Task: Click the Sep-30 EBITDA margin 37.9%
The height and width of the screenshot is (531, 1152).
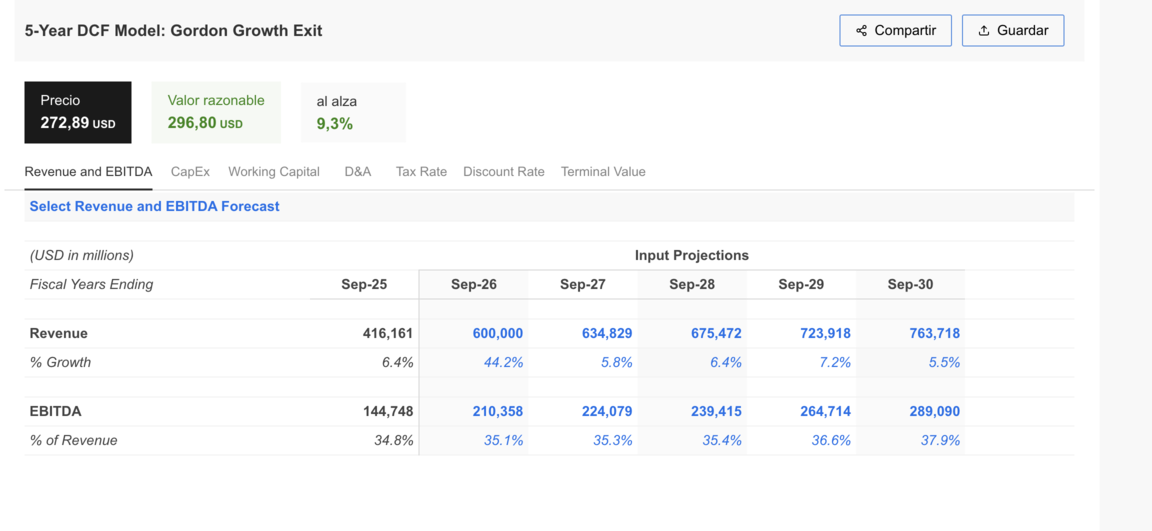Action: point(940,441)
